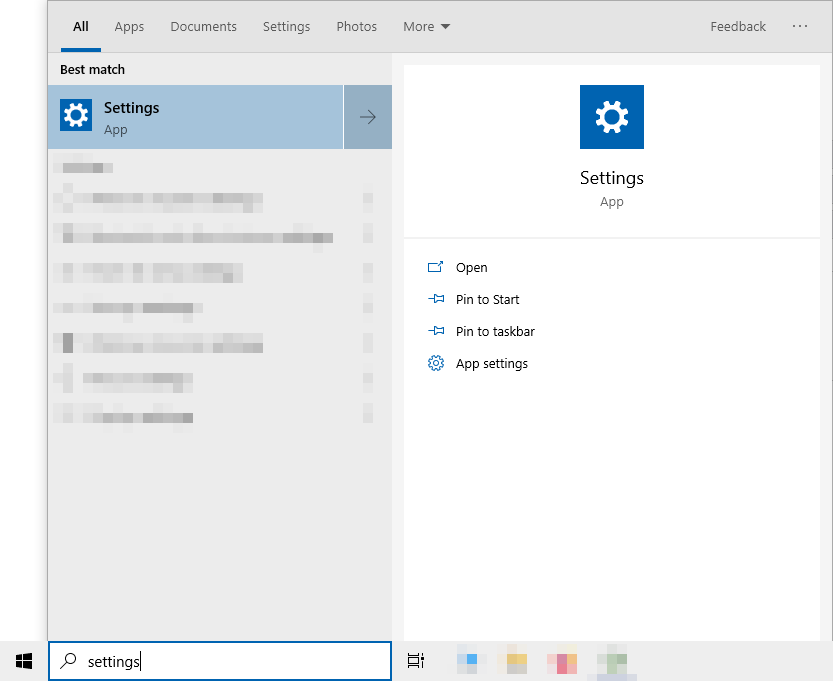
Task: Click the Feedback button
Action: 738,27
